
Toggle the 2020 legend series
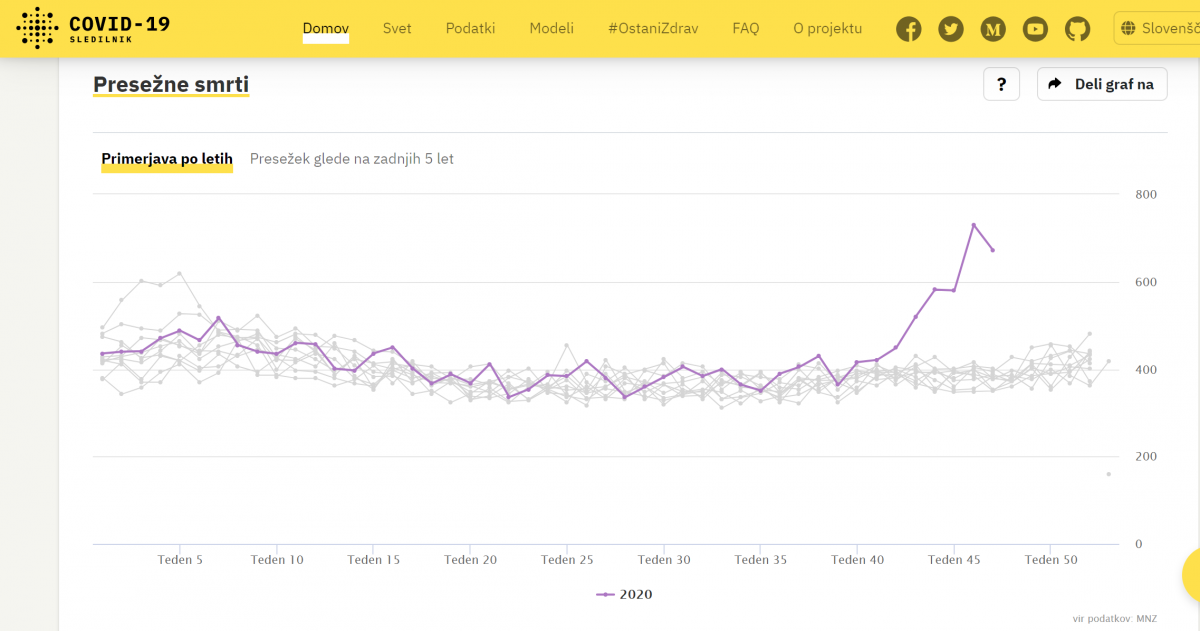click(x=625, y=594)
